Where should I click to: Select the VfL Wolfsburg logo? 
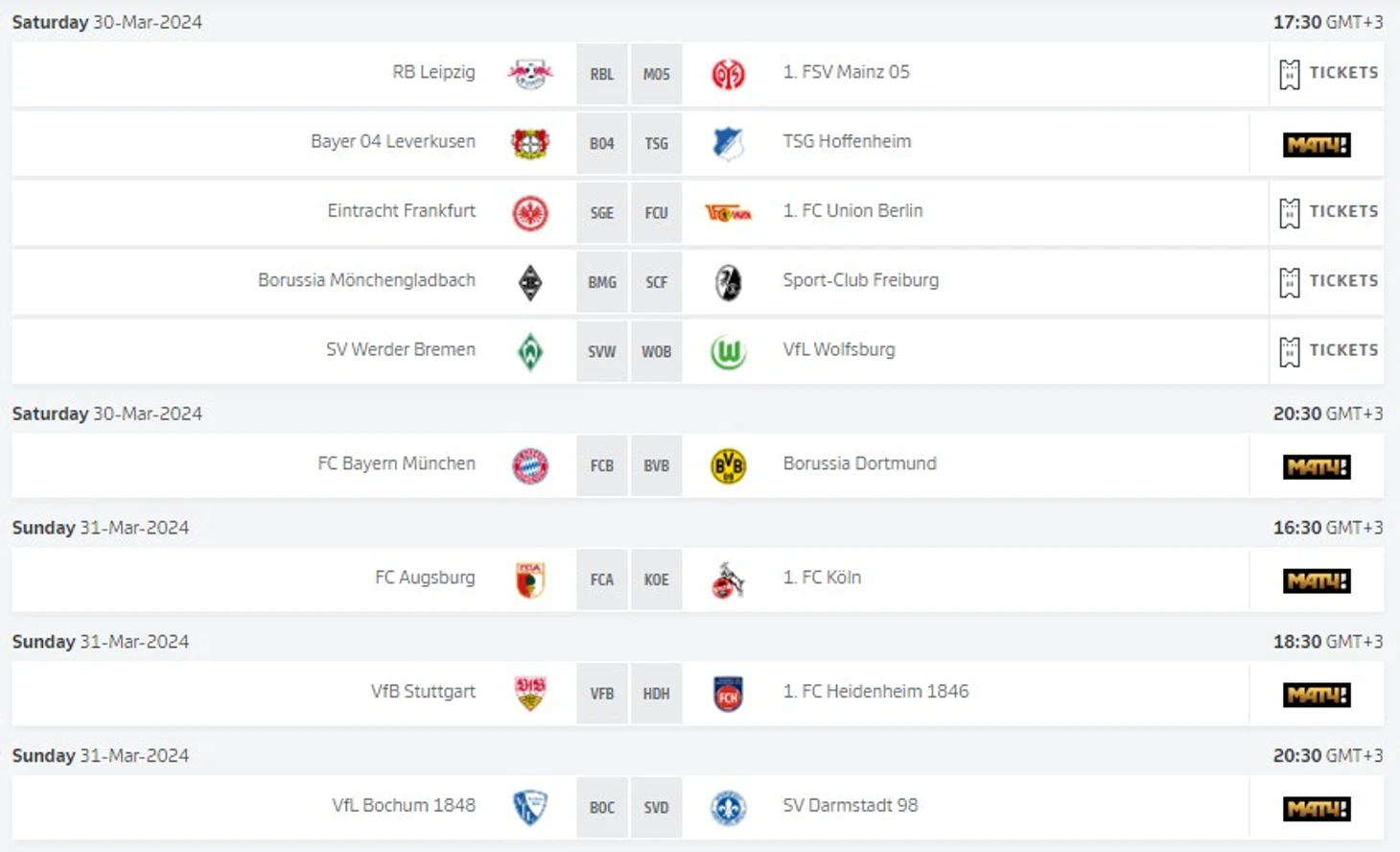[x=729, y=352]
